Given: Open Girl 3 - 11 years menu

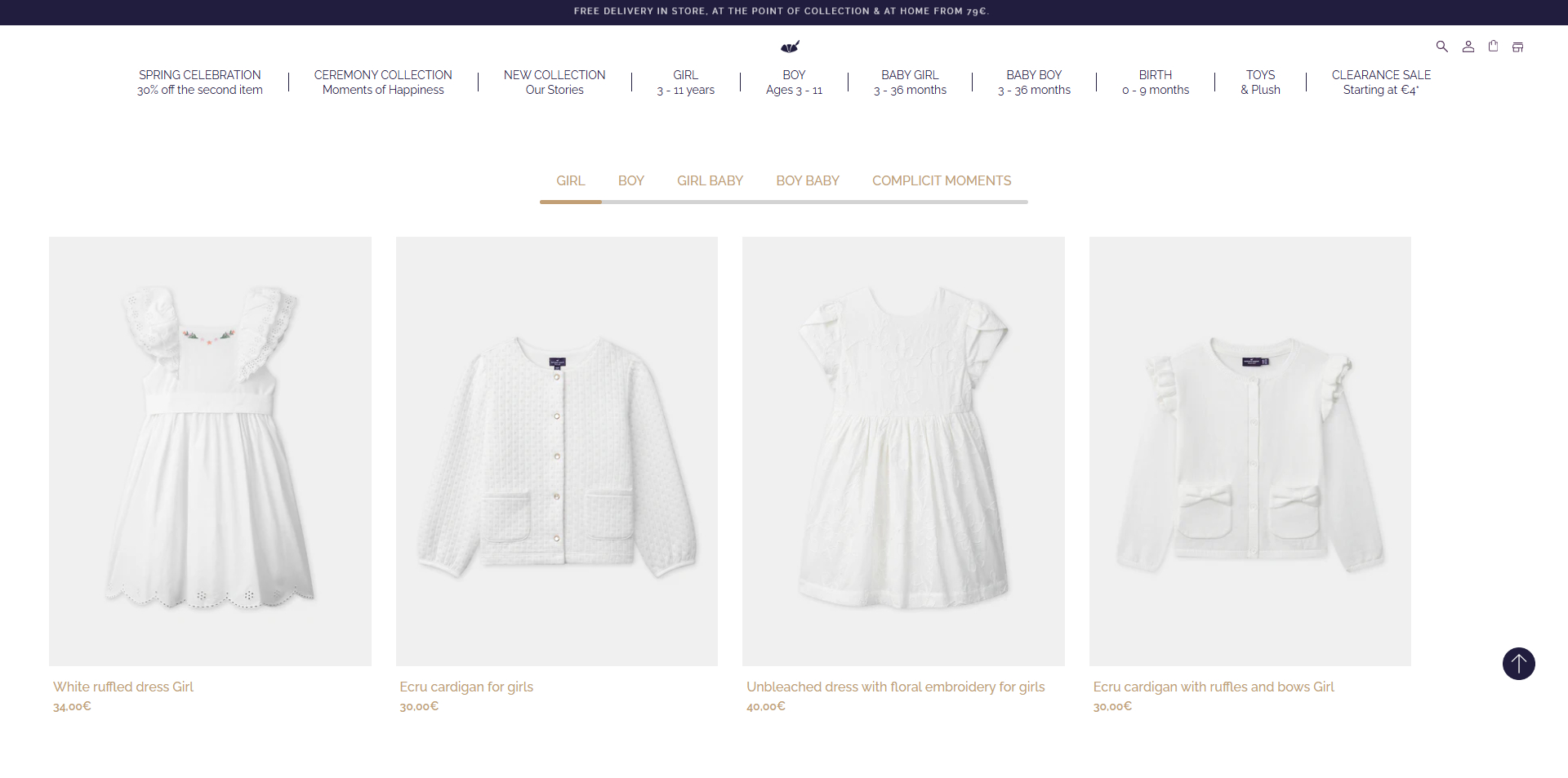Looking at the screenshot, I should (686, 82).
